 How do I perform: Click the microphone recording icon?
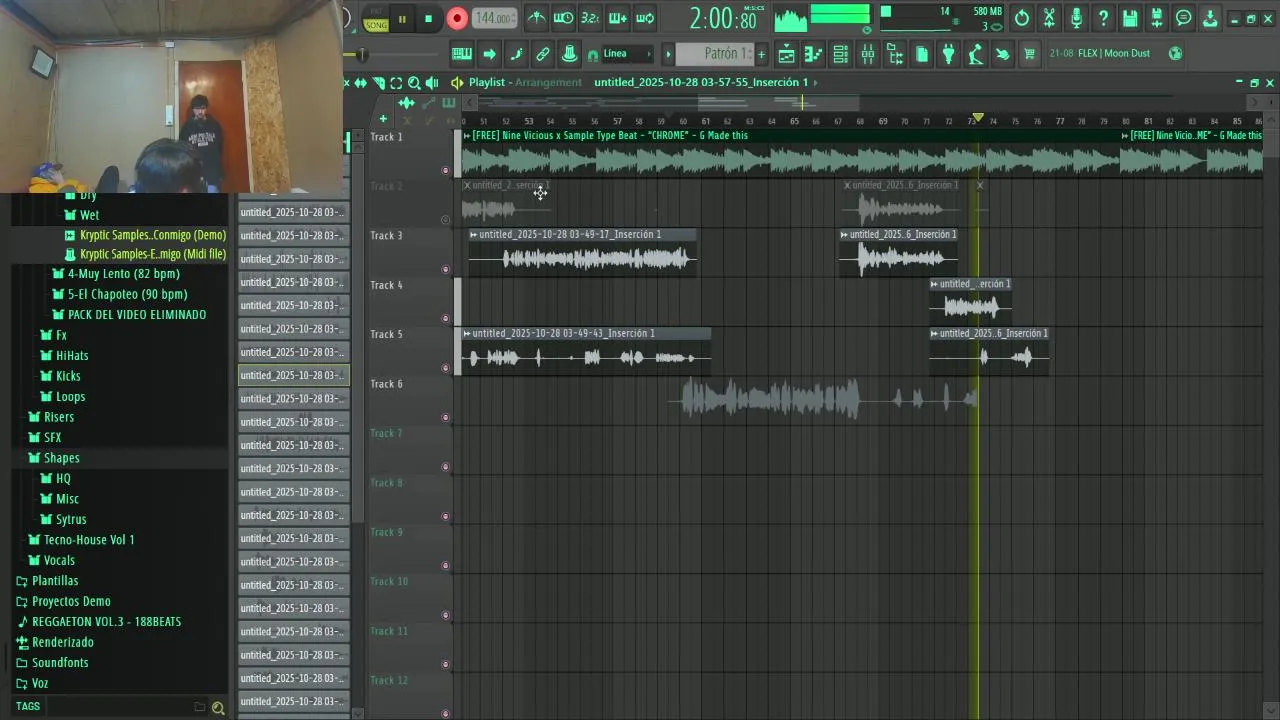(1076, 18)
